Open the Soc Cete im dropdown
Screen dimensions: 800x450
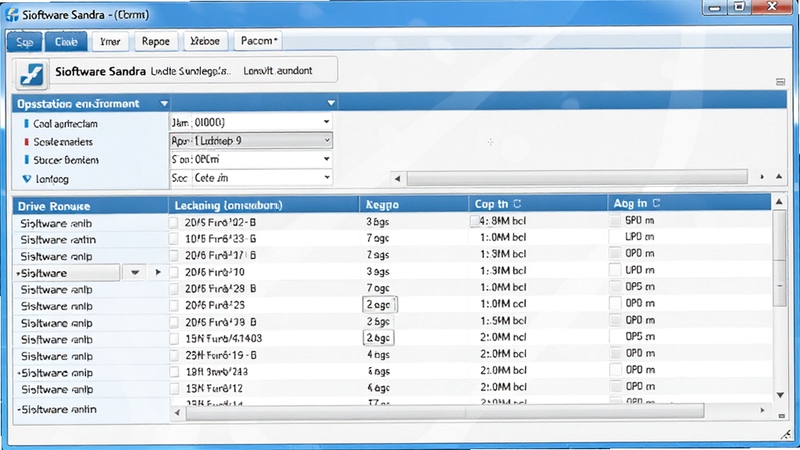tap(327, 178)
